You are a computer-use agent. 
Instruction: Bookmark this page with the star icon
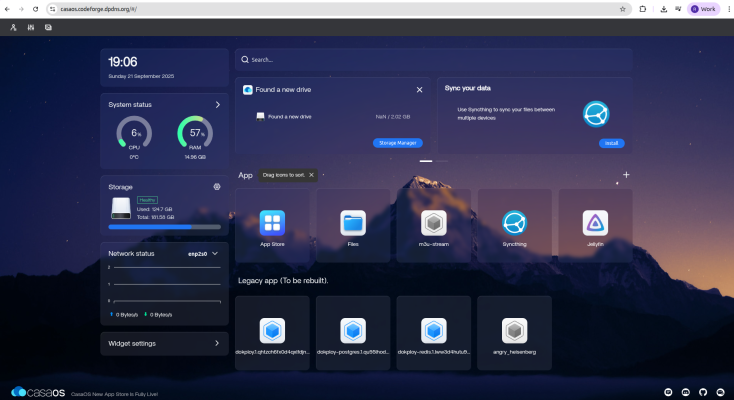tap(623, 9)
